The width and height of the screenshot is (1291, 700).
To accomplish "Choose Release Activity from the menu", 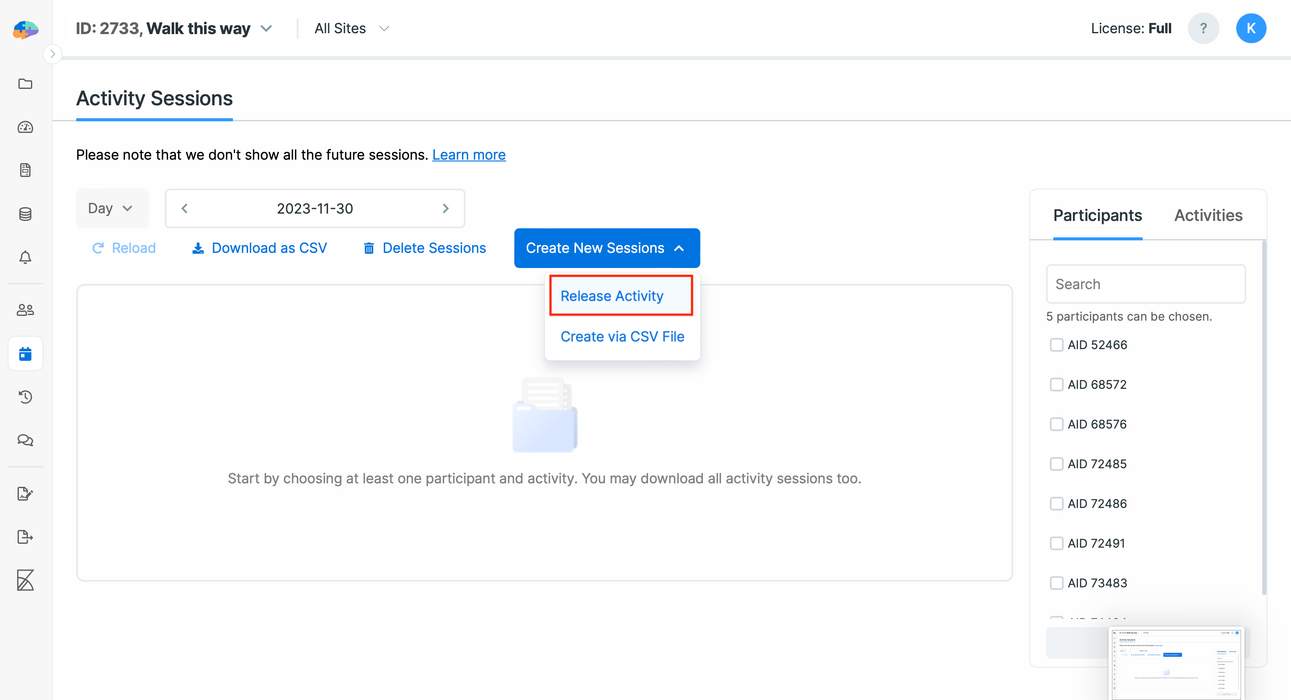I will (612, 296).
